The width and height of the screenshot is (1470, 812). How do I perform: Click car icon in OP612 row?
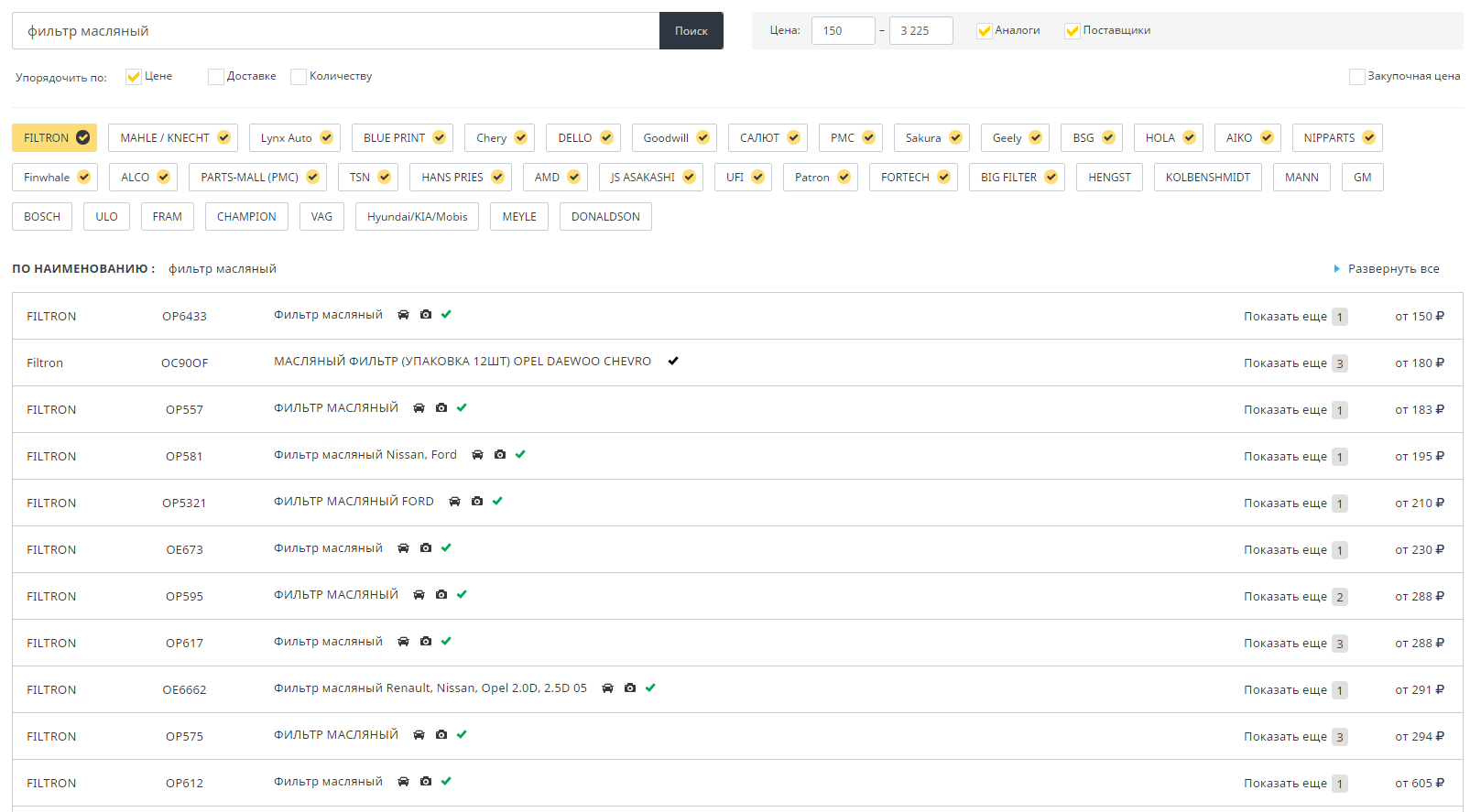[x=403, y=782]
